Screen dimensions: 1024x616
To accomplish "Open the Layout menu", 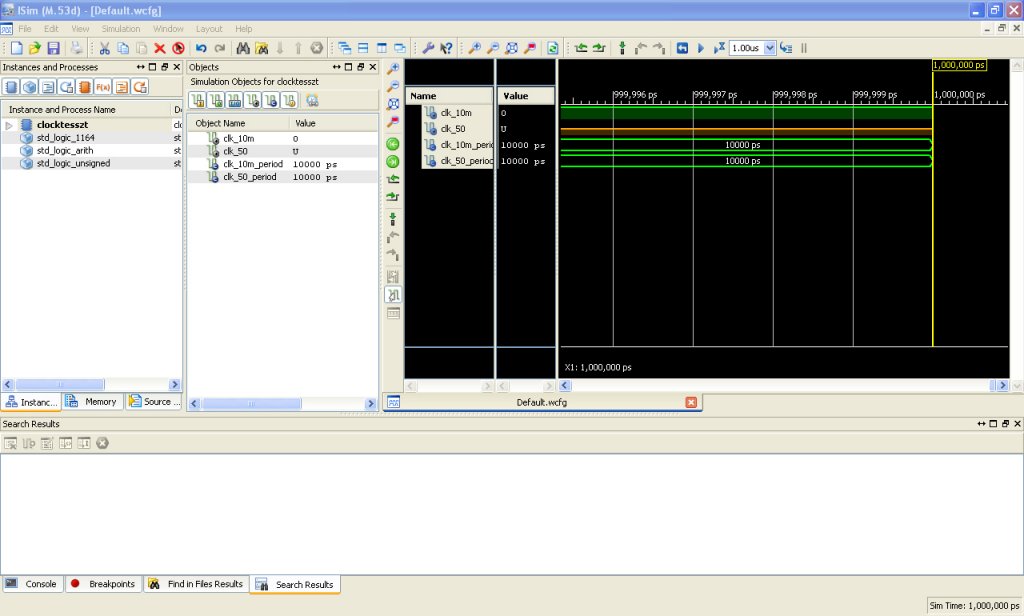I will click(209, 29).
